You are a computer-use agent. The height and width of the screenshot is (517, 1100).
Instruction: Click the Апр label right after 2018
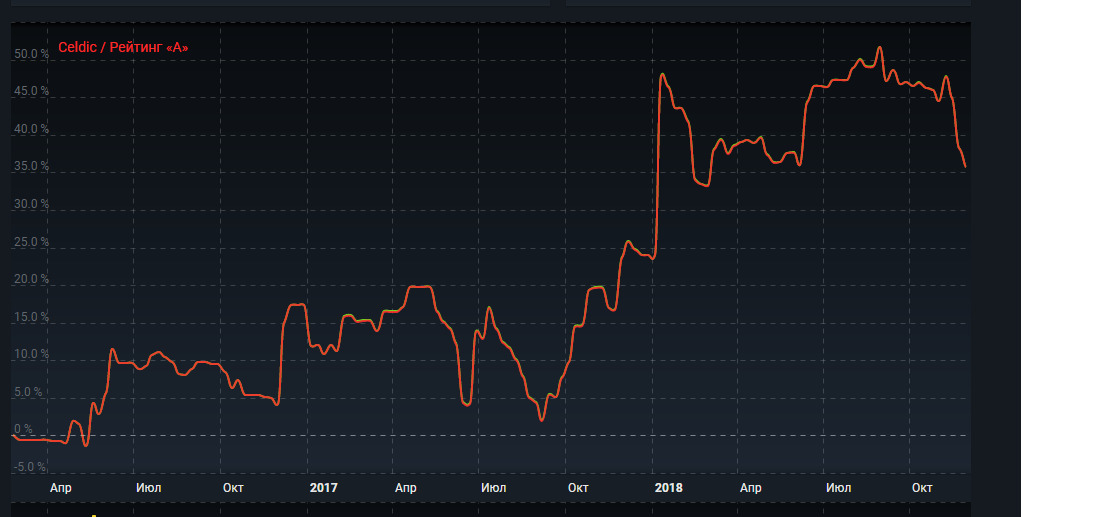750,488
